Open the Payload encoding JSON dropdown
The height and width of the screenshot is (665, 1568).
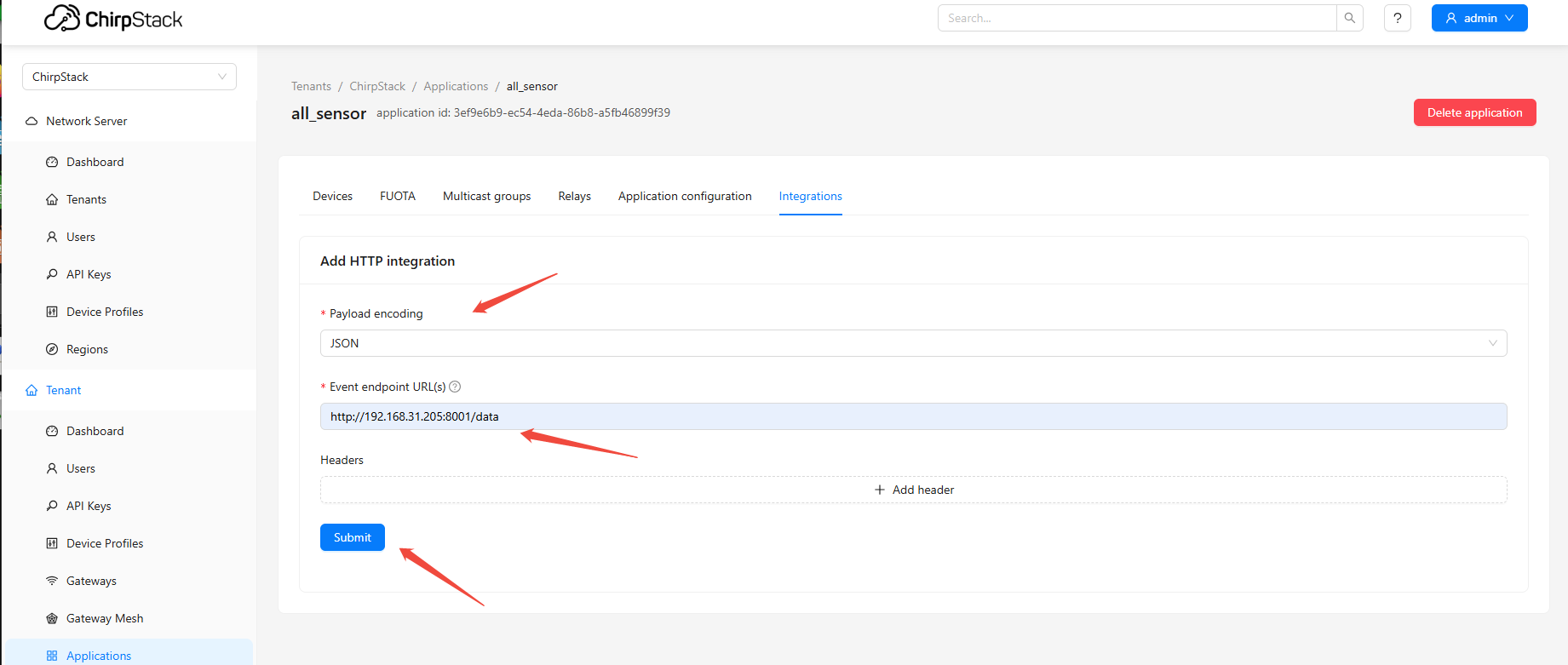coord(913,343)
